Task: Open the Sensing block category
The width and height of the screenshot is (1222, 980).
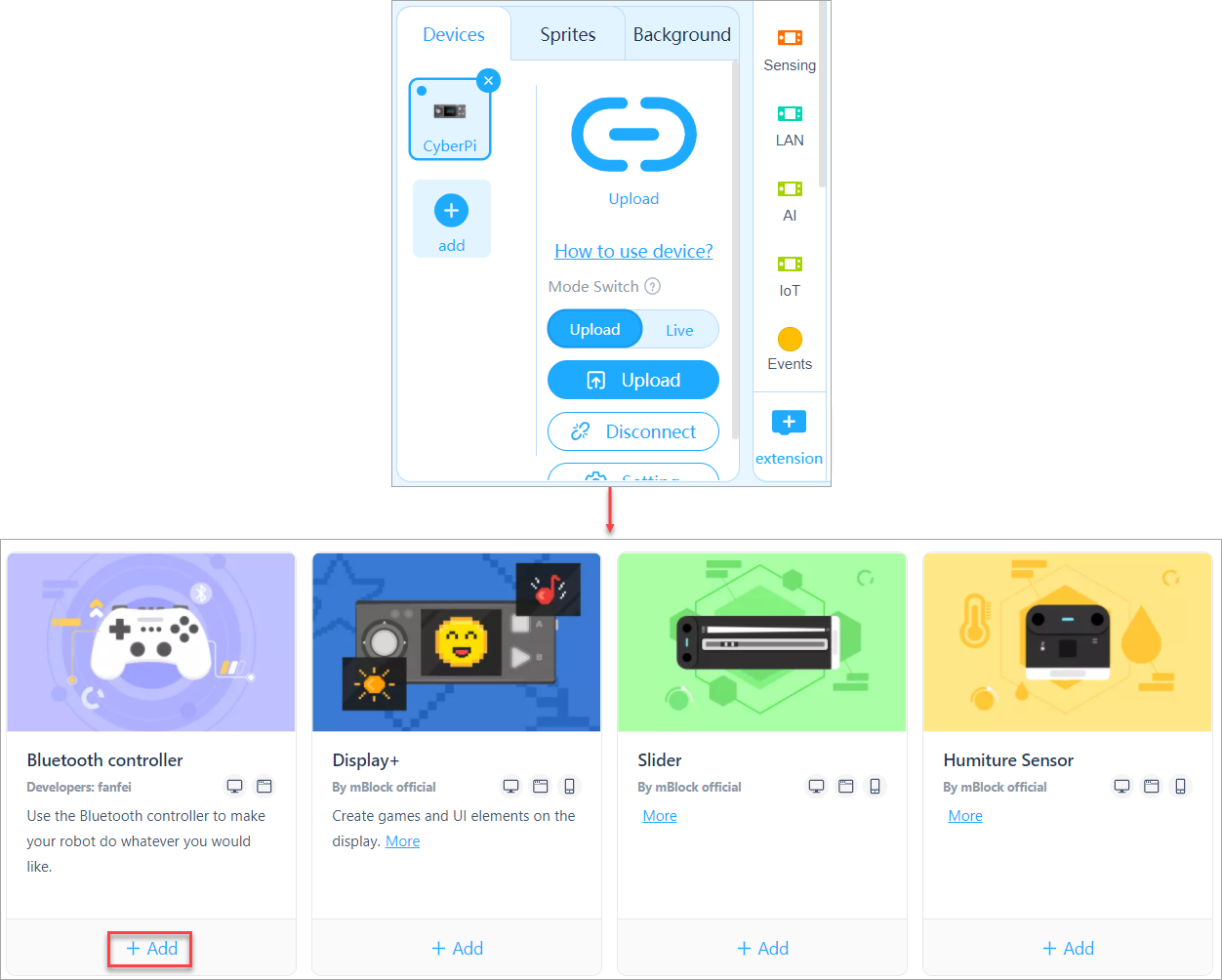Action: click(789, 50)
